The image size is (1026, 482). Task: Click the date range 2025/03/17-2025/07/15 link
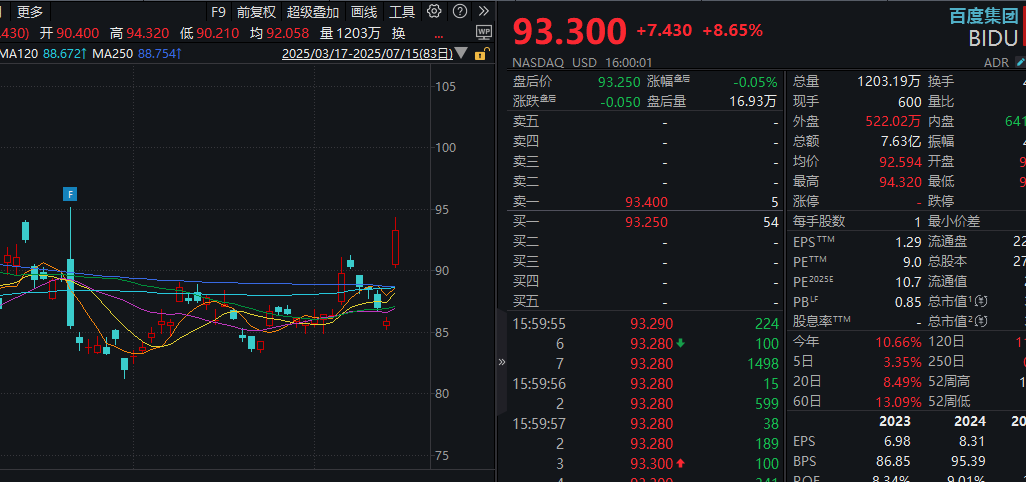click(367, 54)
